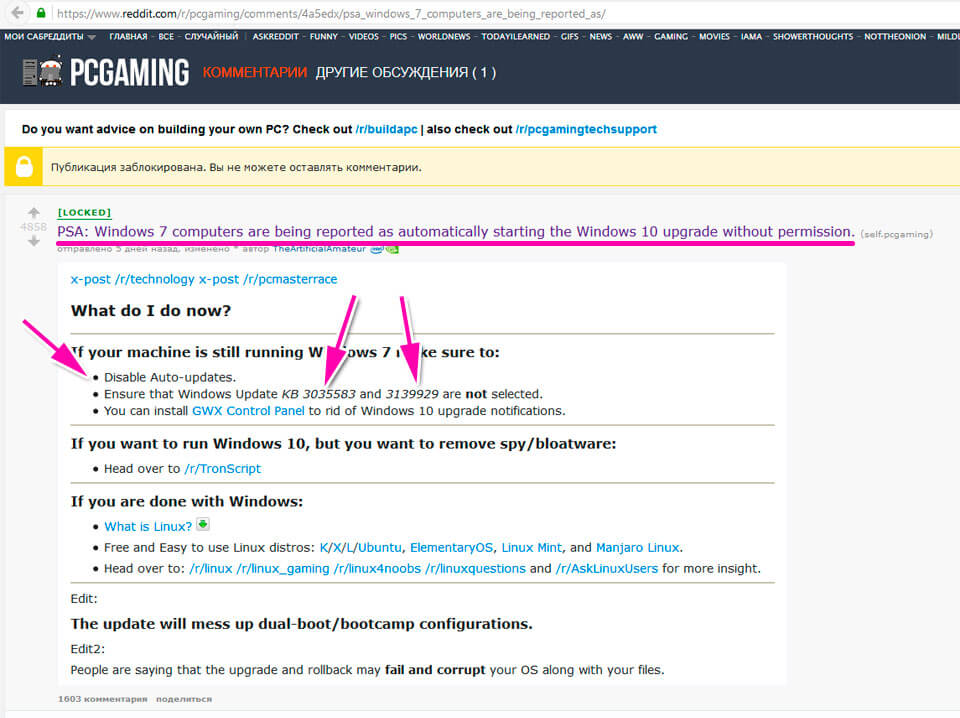Go to IAMA subreddit link
This screenshot has width=960, height=718.
click(751, 37)
